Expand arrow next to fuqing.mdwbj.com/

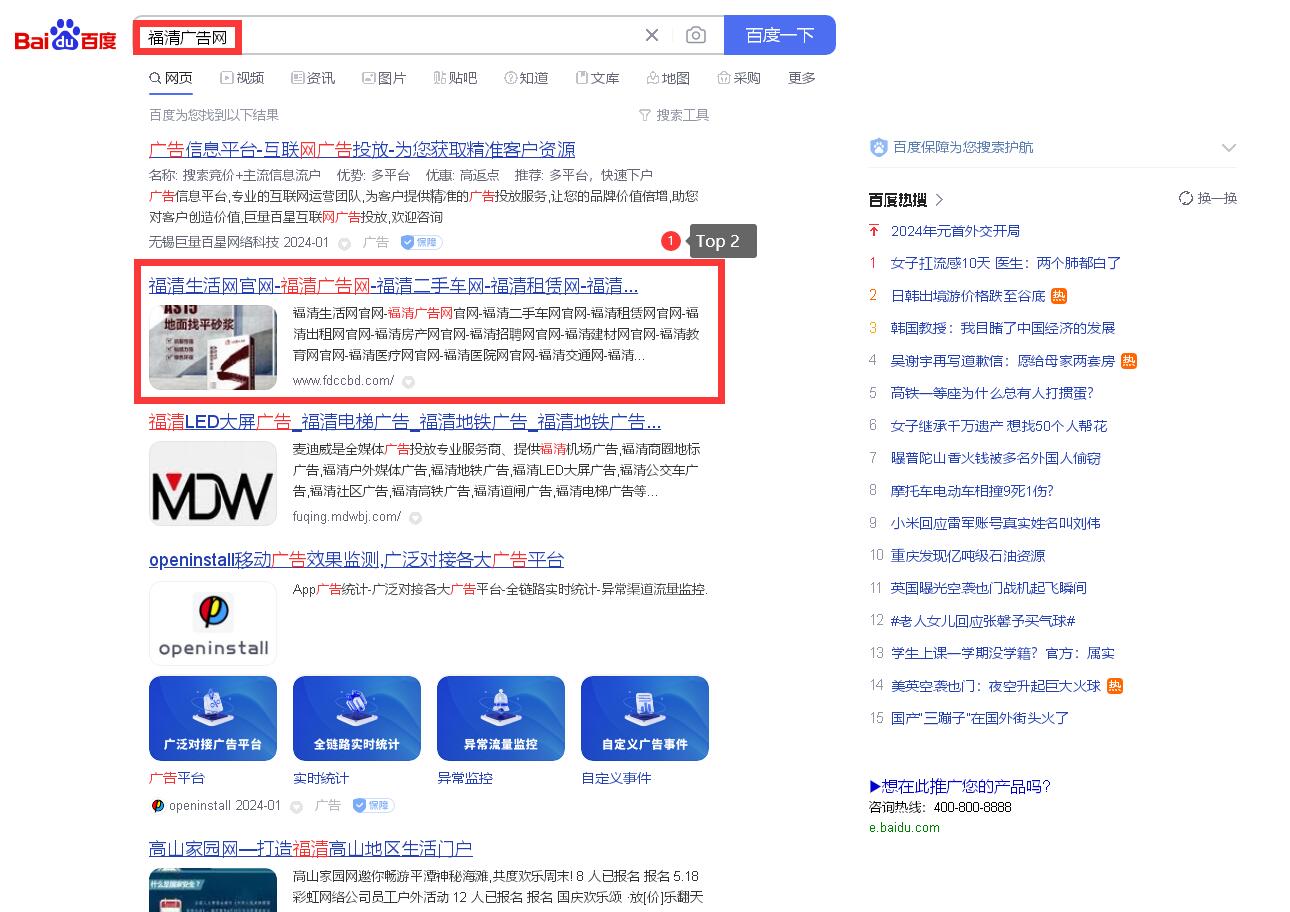tap(416, 518)
